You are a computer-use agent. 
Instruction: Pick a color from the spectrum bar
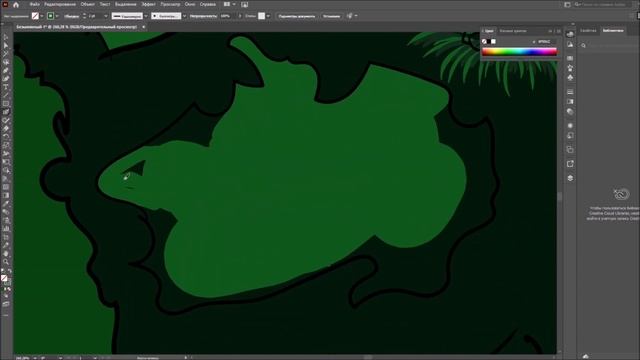519,52
